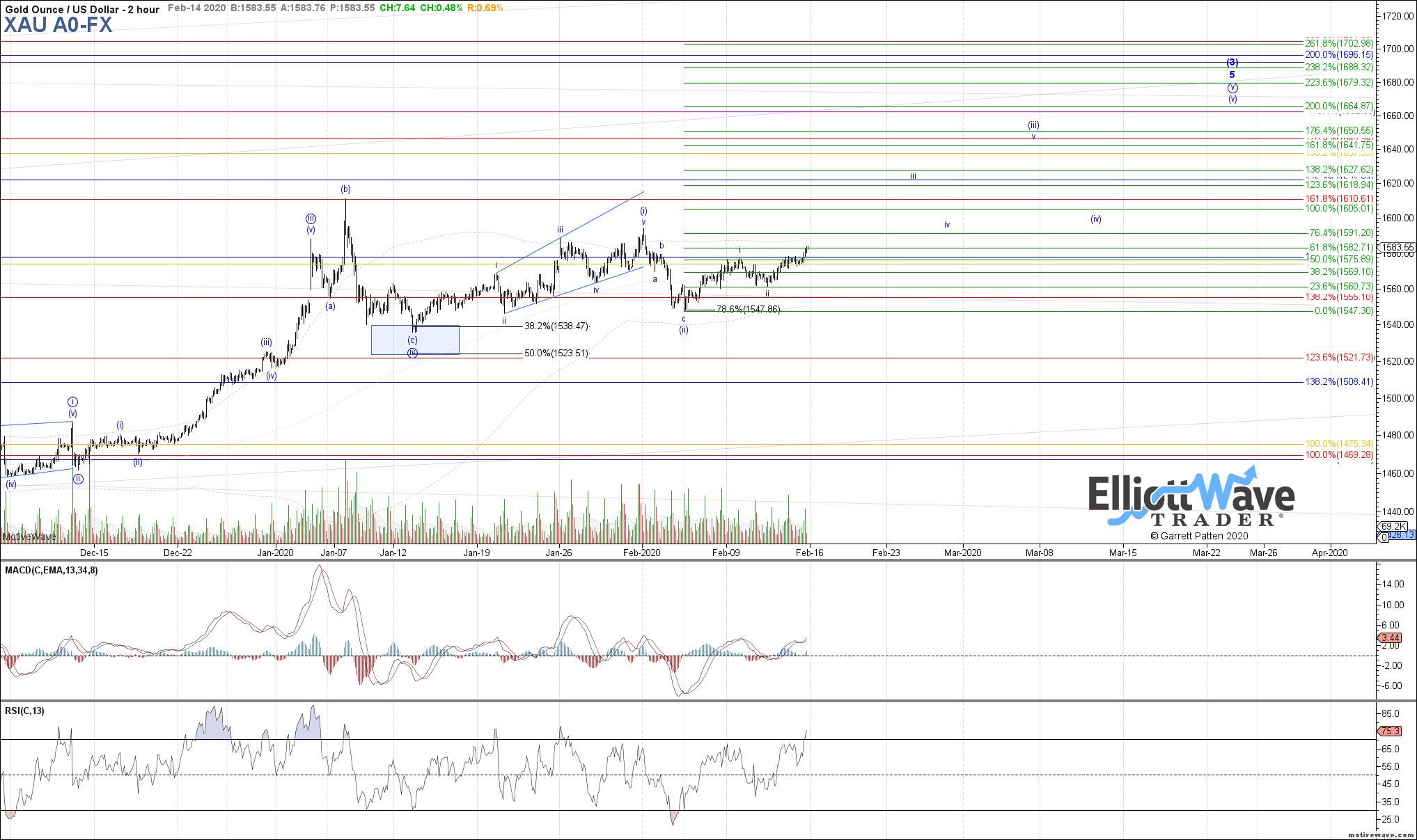
Task: Click the Feb-14 2020 date in header
Action: tap(196, 8)
